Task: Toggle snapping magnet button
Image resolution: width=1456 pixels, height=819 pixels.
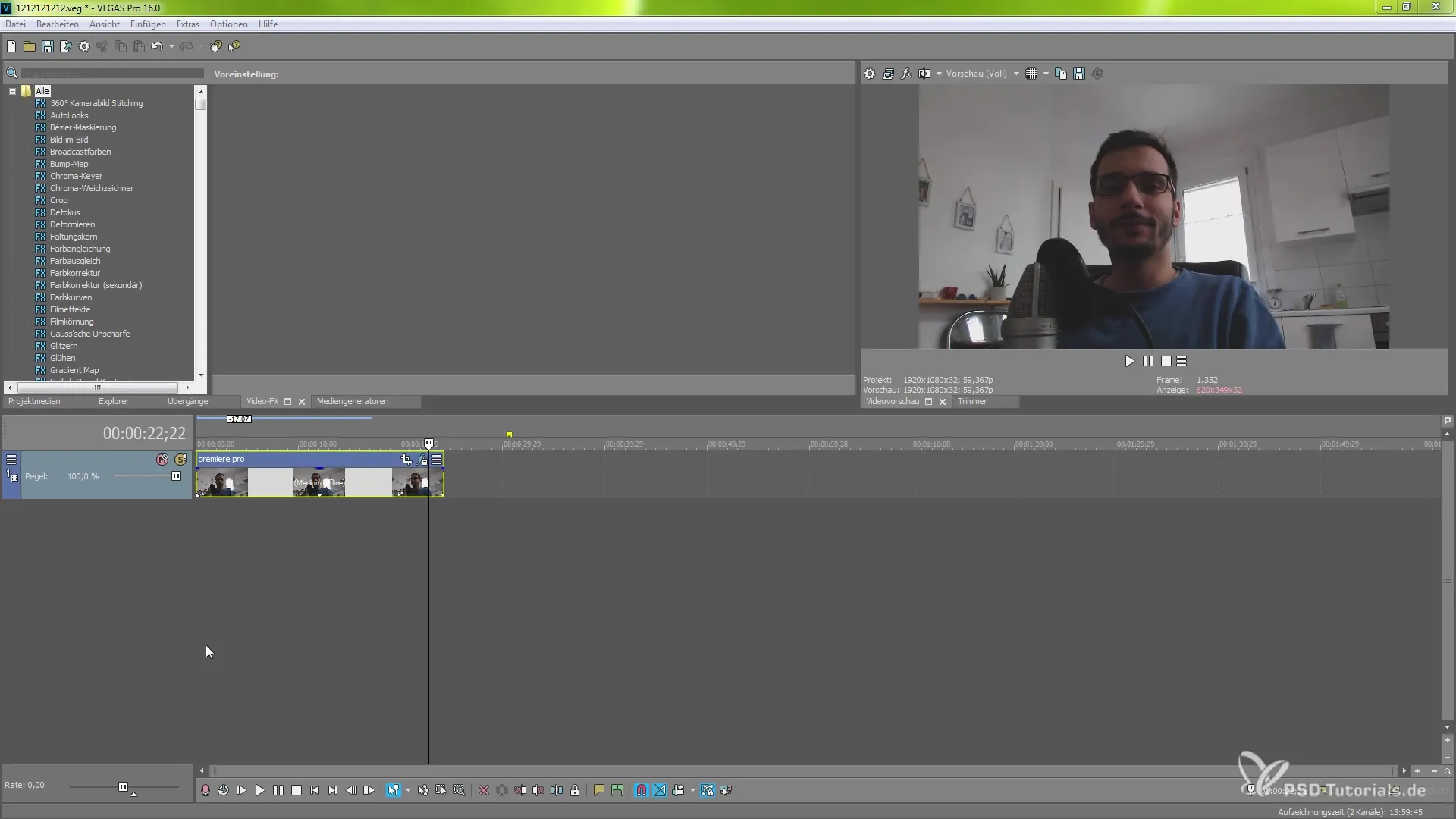Action: (x=642, y=790)
